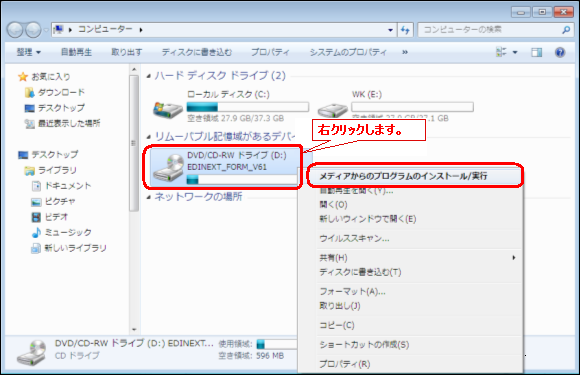This screenshot has width=580, height=375.
Task: Select フォーマット(A)... in the context menu
Action: coord(352,292)
